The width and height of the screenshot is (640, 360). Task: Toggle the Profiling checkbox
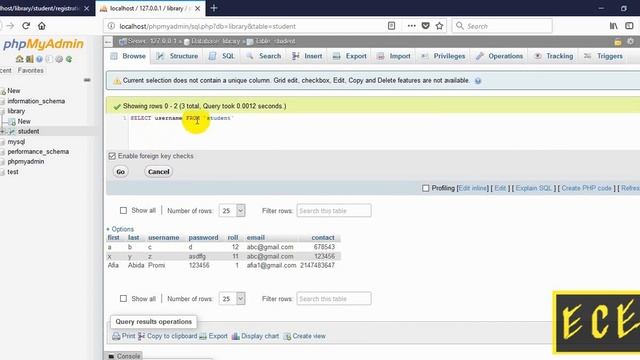point(426,188)
